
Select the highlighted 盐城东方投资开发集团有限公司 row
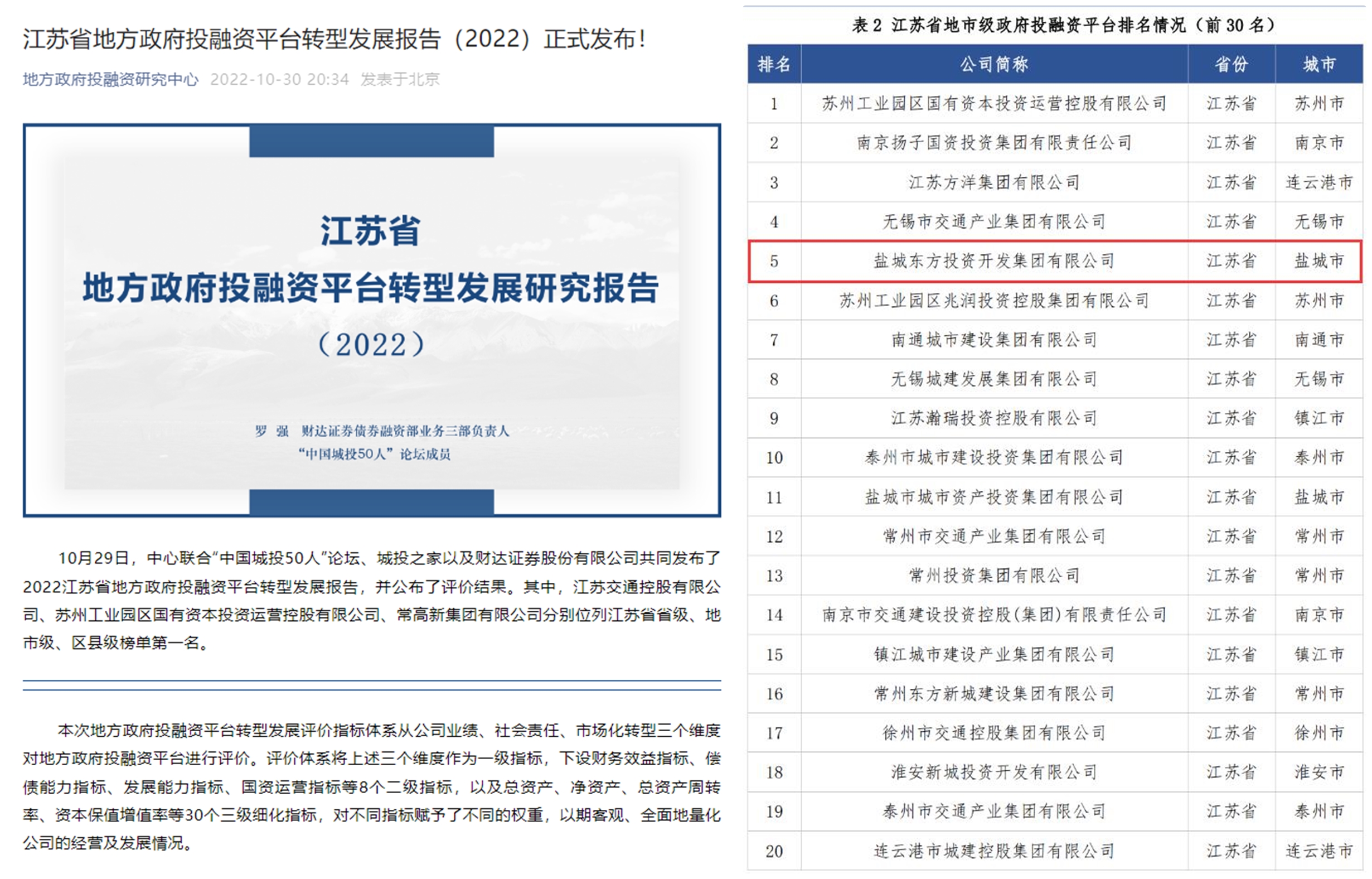(x=994, y=261)
